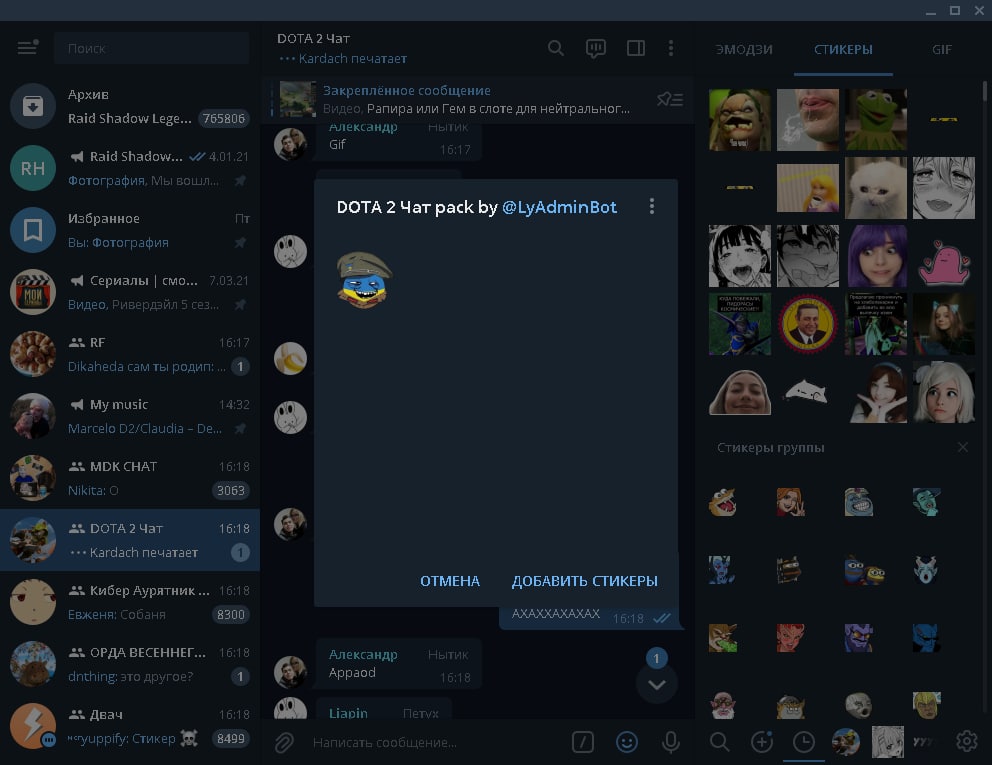Open the @LyAdminBot link
The height and width of the screenshot is (765, 992).
click(x=559, y=207)
